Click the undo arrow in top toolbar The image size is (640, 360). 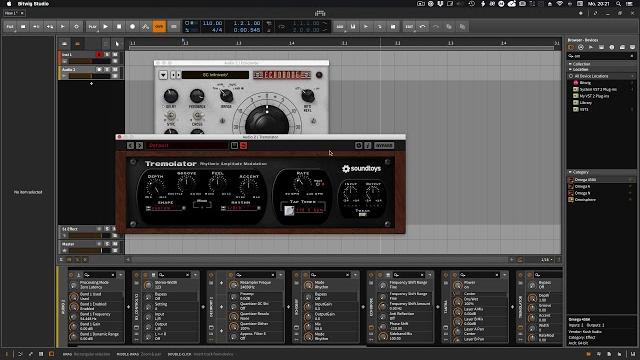(x=422, y=27)
